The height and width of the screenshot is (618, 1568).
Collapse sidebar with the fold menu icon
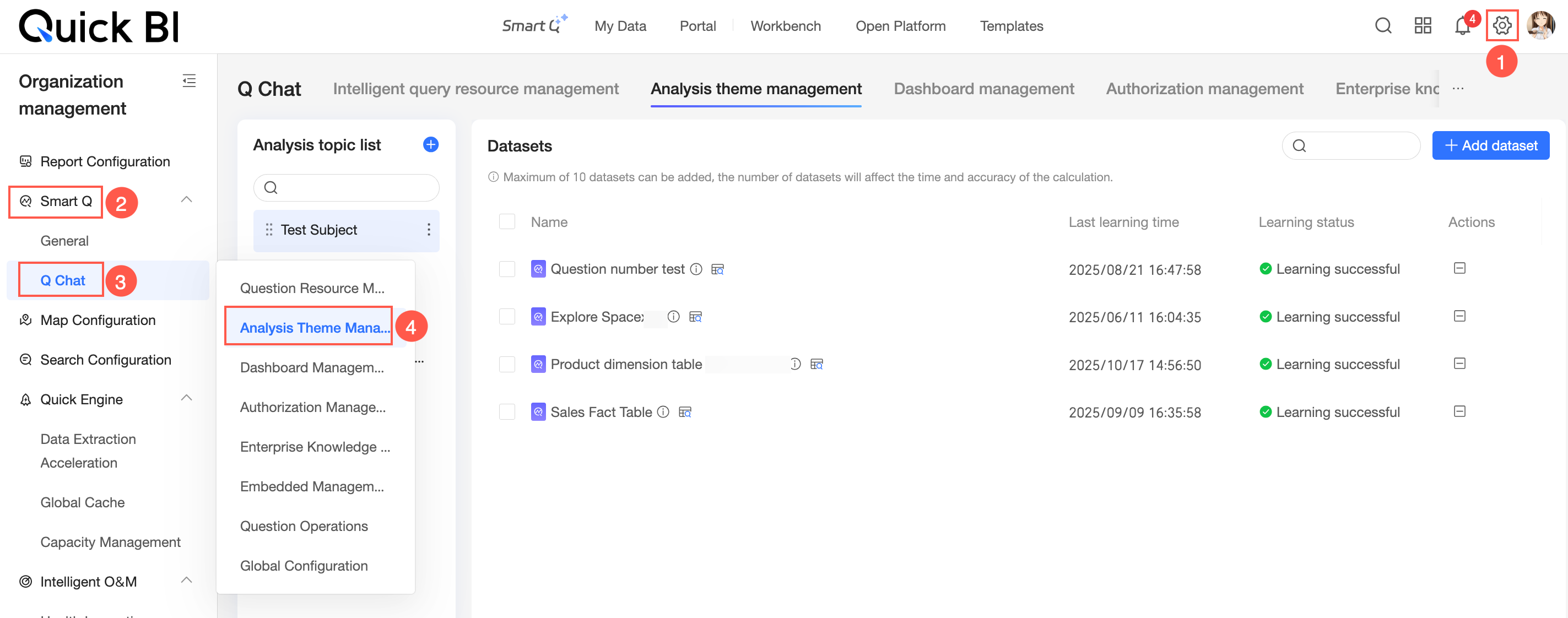tap(188, 80)
